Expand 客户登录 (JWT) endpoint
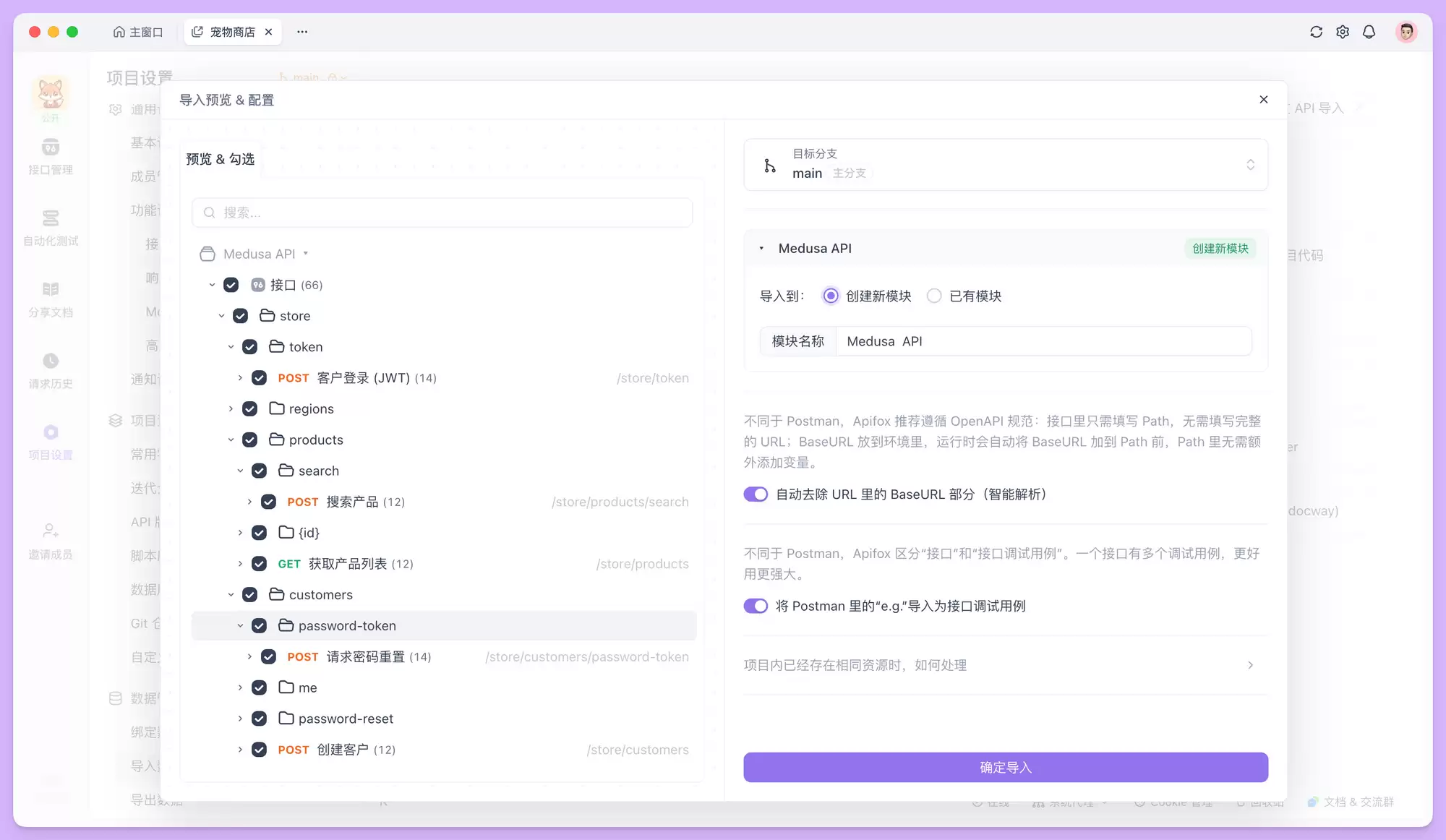1446x840 pixels. point(240,378)
